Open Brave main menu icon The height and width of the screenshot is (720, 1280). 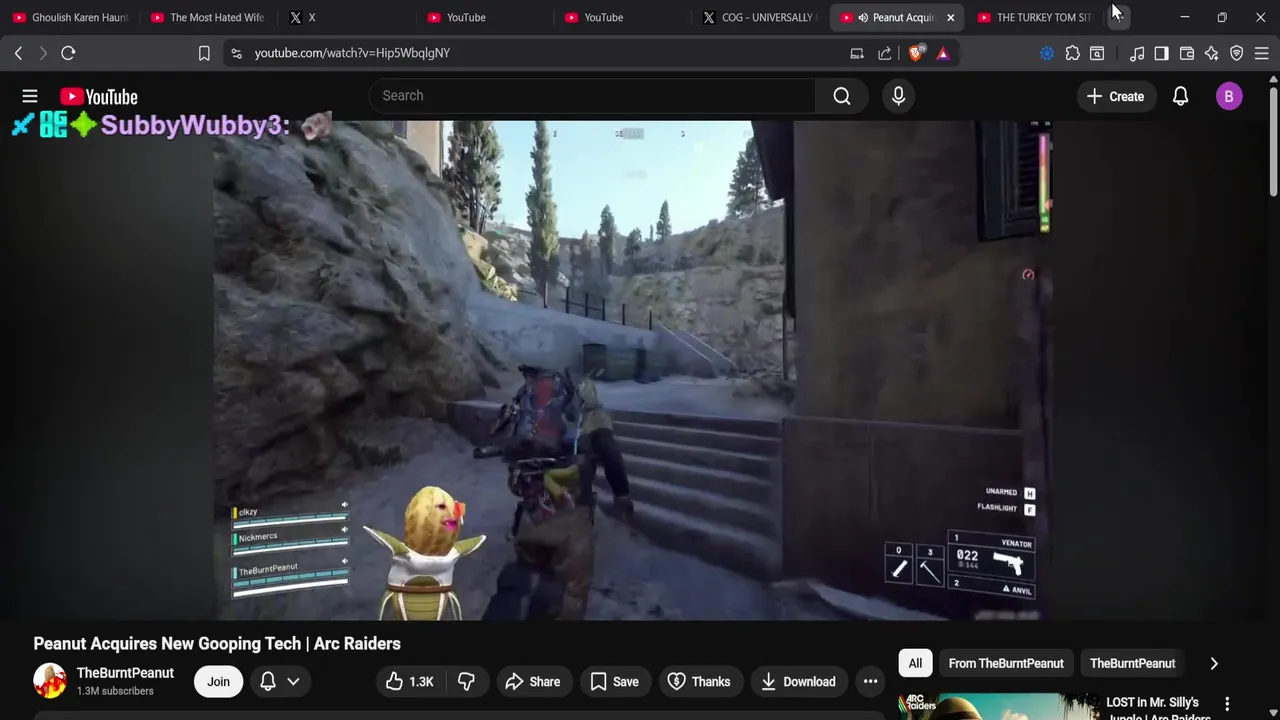[1262, 53]
